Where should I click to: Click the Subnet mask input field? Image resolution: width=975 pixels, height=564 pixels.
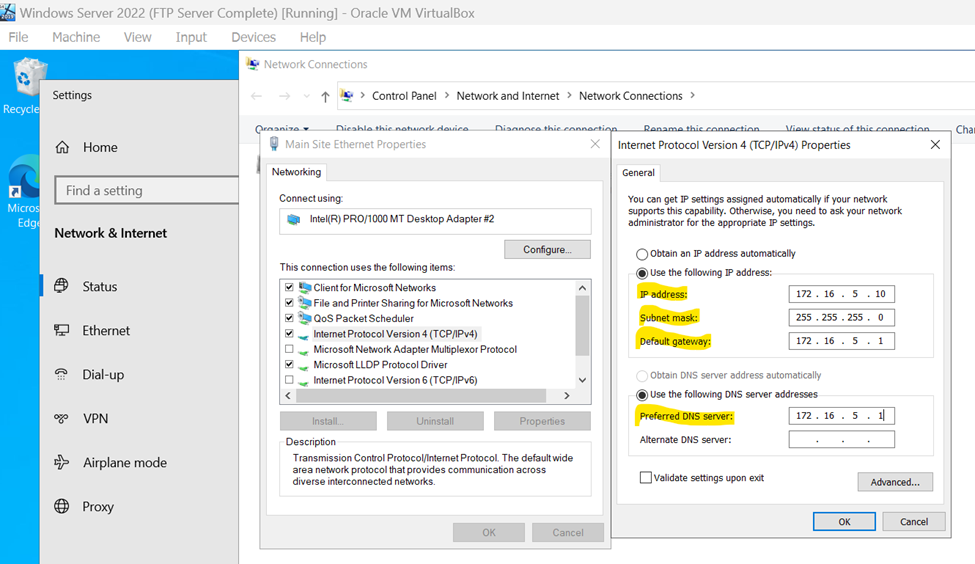[x=841, y=317]
